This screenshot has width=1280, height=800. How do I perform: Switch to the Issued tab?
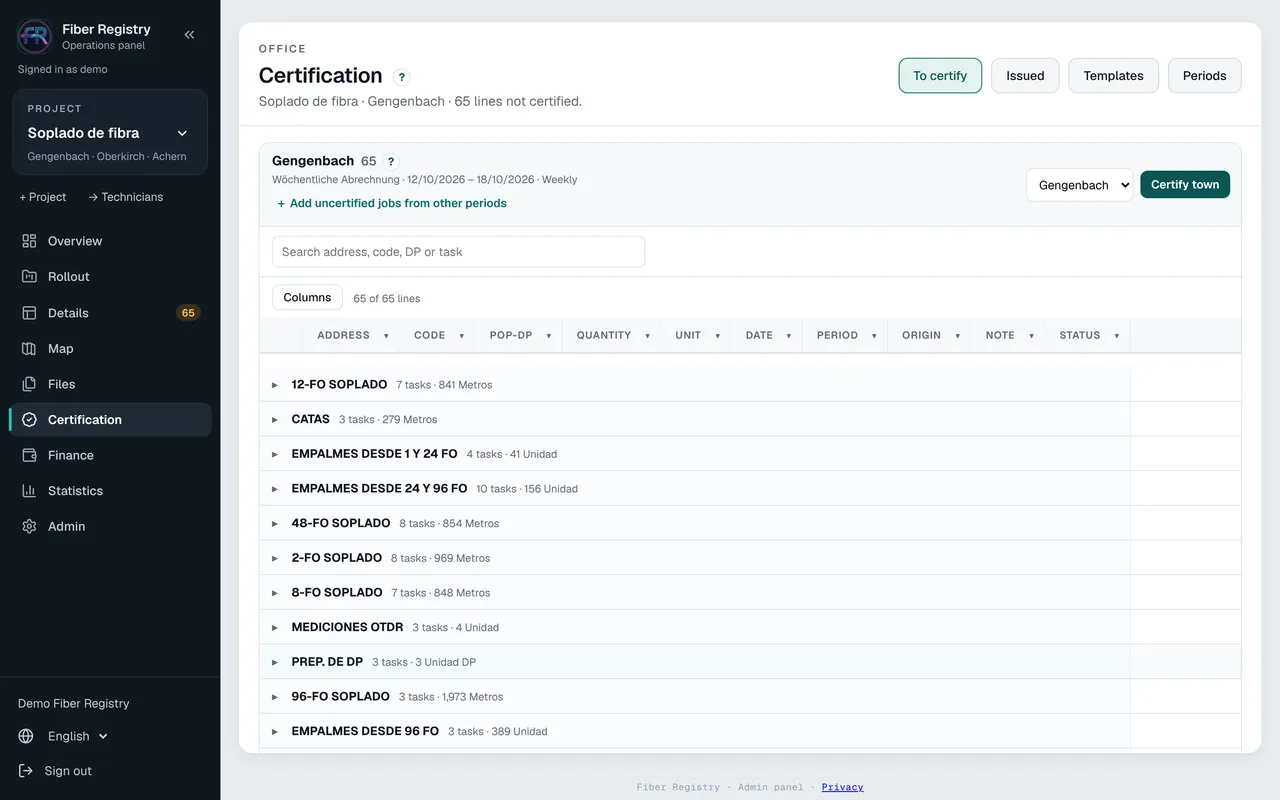[x=1025, y=76]
